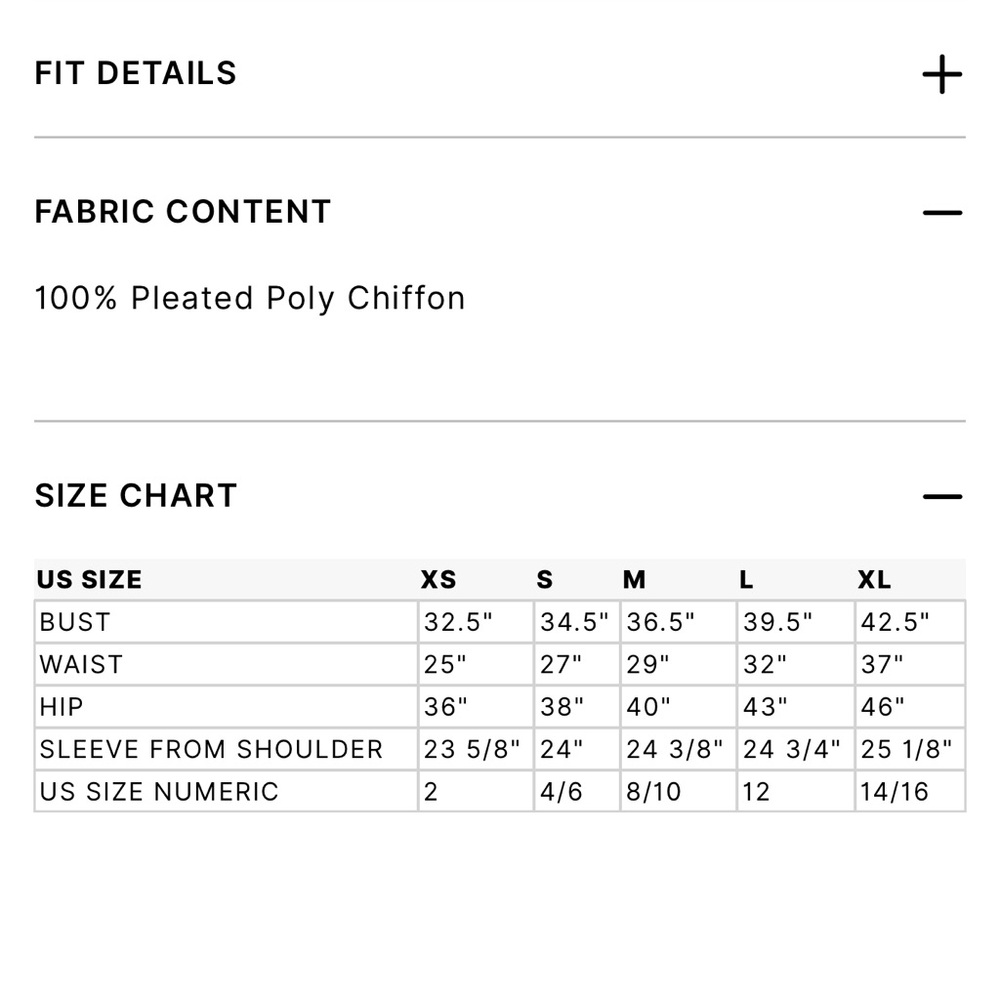Click the BUST row label

tap(75, 622)
